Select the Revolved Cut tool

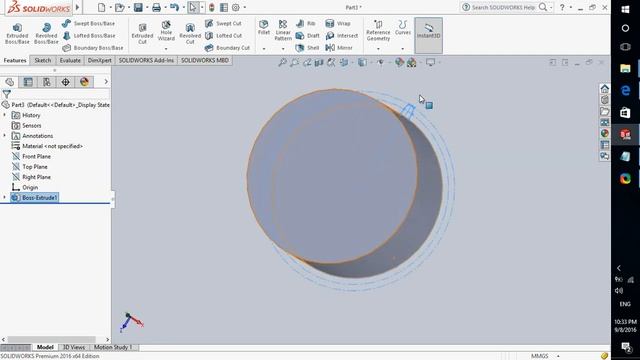(190, 33)
